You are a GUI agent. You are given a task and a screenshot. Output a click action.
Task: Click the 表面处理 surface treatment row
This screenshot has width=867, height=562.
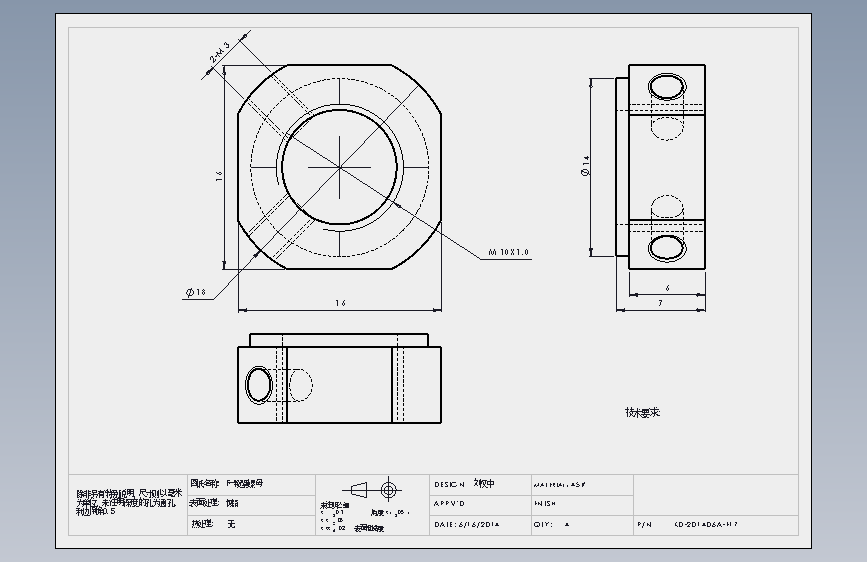tap(252, 504)
